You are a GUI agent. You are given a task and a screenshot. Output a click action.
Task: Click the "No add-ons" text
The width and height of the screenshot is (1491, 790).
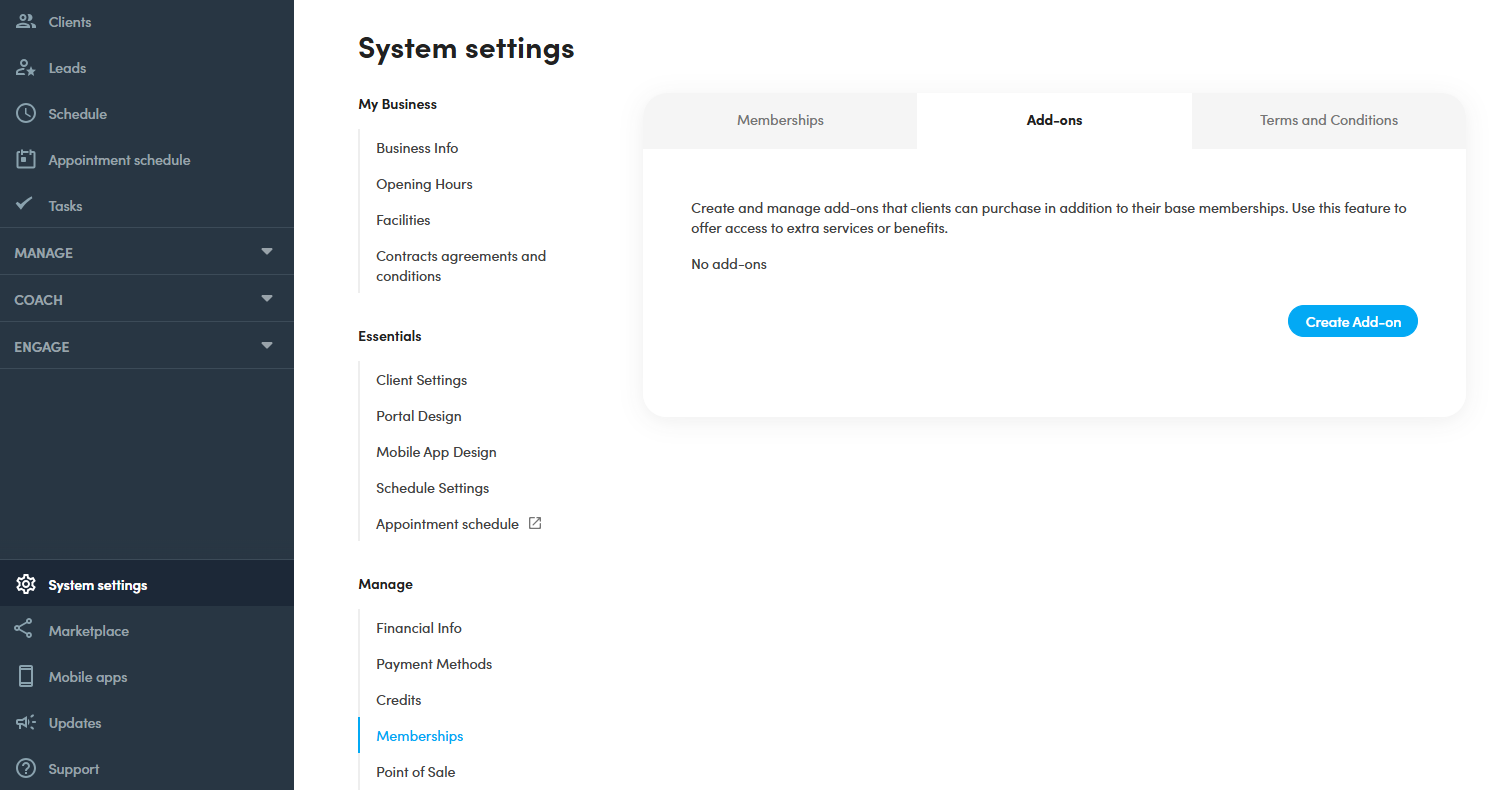(x=728, y=265)
